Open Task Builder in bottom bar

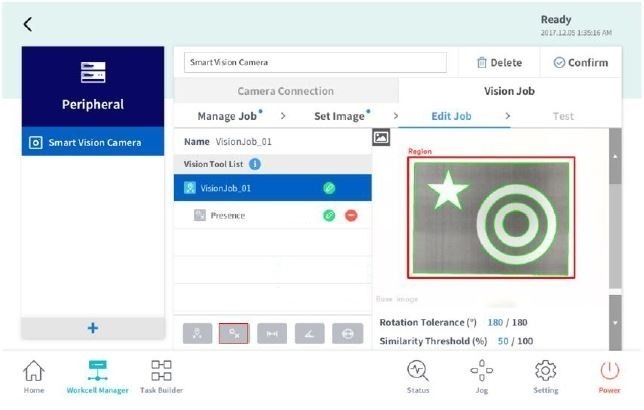coord(161,376)
